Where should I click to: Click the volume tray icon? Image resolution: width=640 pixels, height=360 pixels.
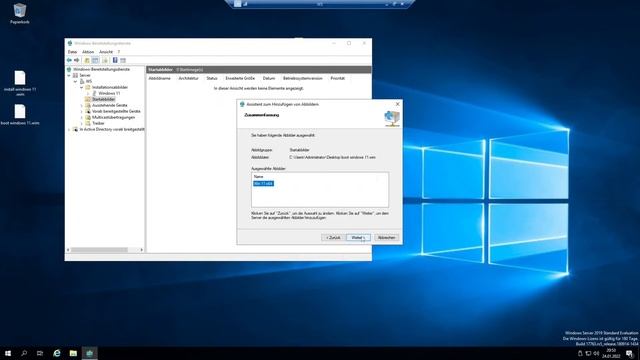coord(596,353)
